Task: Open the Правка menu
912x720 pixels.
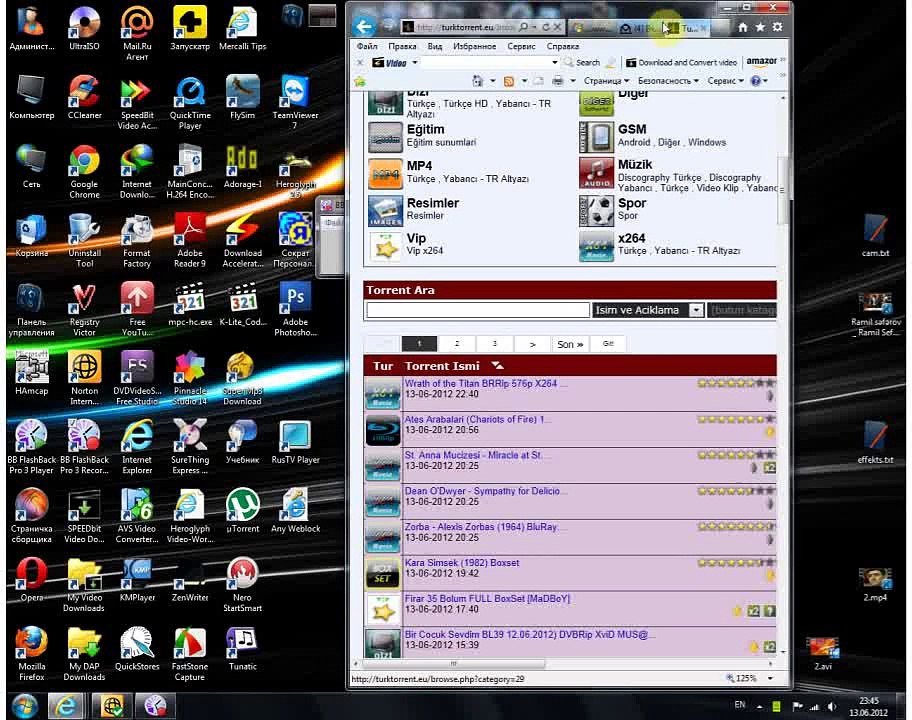Action: tap(402, 46)
